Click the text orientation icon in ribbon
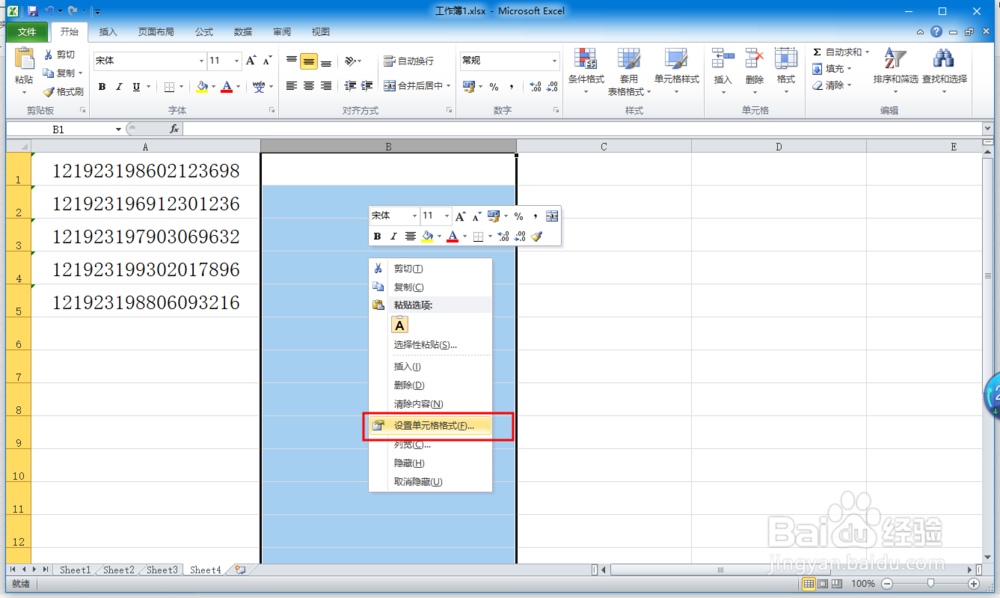The width and height of the screenshot is (1000, 598). tap(350, 61)
